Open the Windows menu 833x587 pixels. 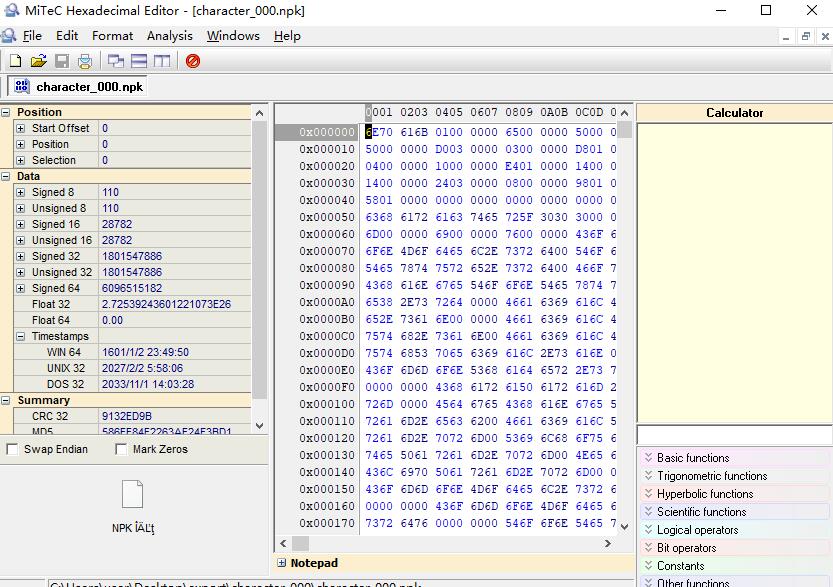[x=233, y=36]
